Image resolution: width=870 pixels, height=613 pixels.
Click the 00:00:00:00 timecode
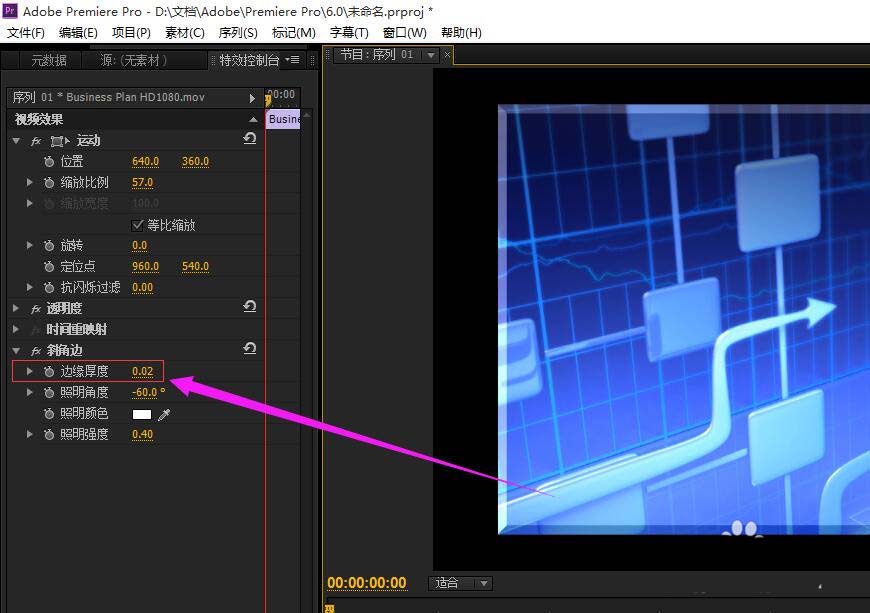367,583
